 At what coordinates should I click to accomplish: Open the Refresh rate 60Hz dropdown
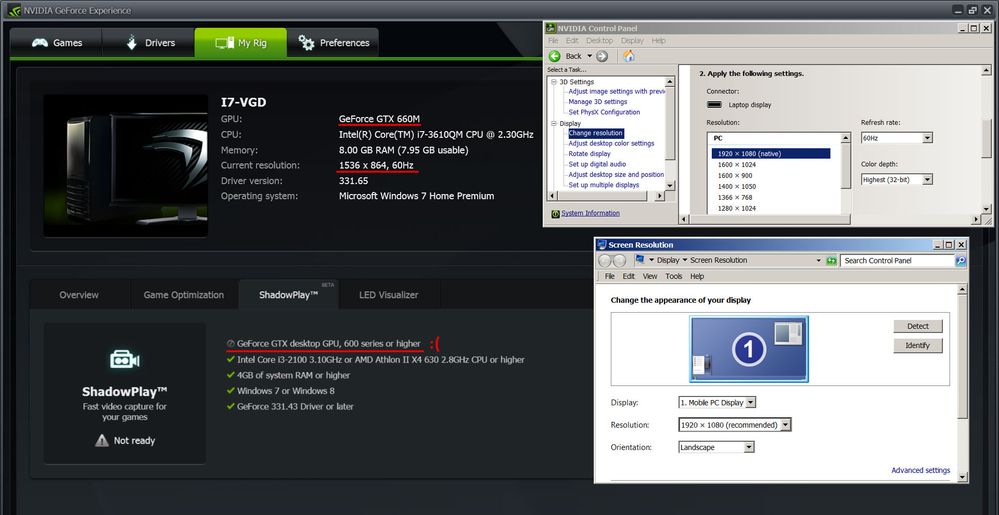click(x=896, y=138)
